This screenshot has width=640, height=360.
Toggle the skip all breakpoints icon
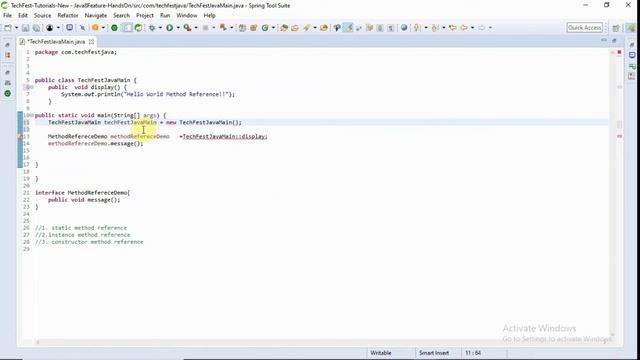[82, 28]
